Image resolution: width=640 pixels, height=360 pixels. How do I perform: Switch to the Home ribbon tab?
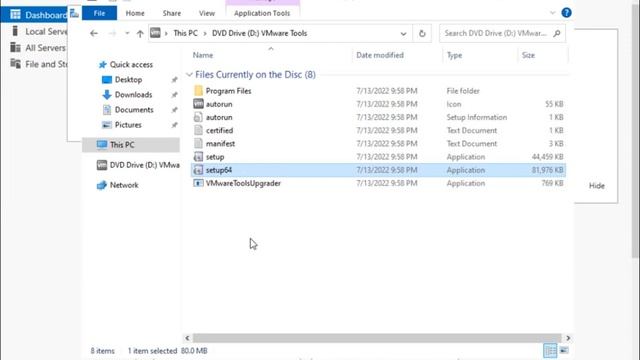(135, 13)
